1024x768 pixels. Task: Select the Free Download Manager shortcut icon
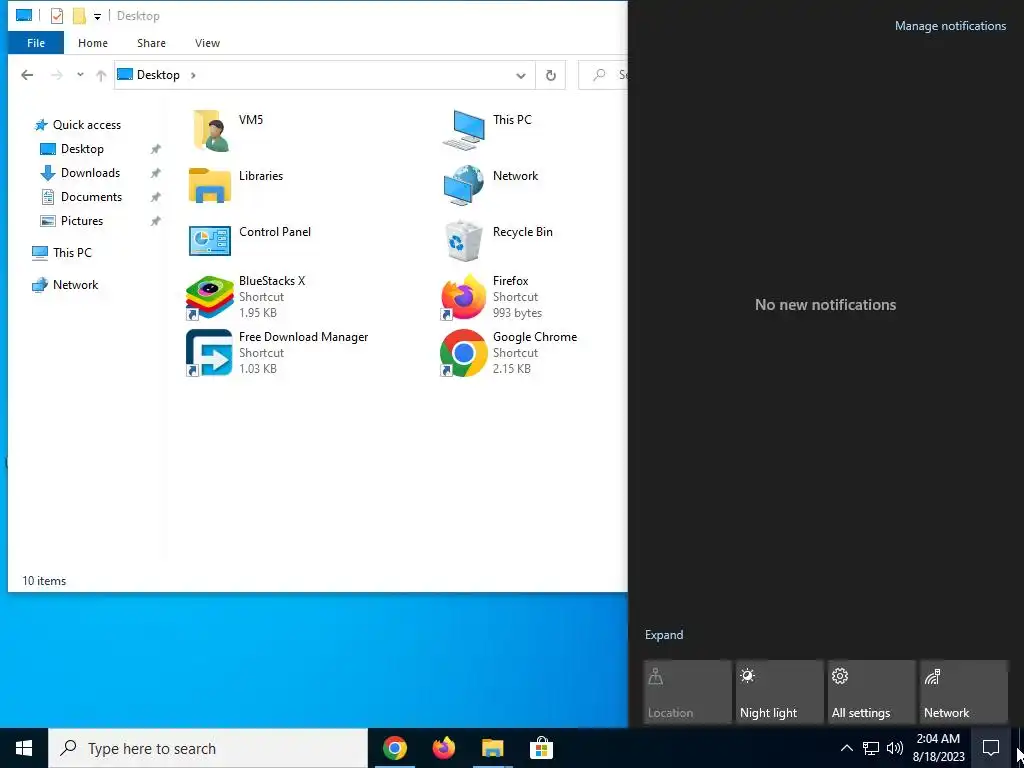(x=209, y=353)
